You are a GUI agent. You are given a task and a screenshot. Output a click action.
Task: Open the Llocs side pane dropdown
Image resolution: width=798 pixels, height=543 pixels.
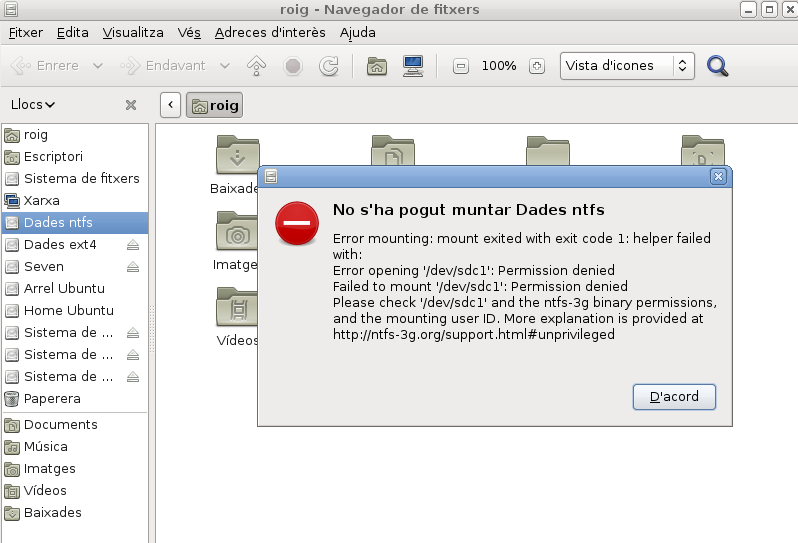point(33,104)
